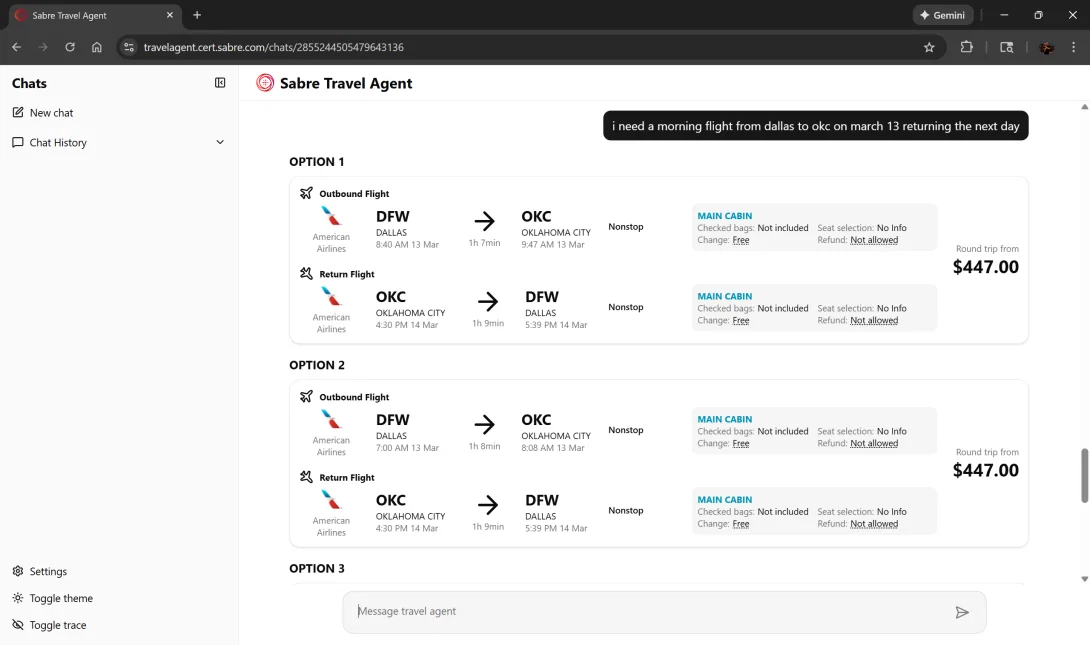This screenshot has width=1090, height=645.
Task: Click American Airlines logo on Option 2 return
Action: [x=331, y=500]
